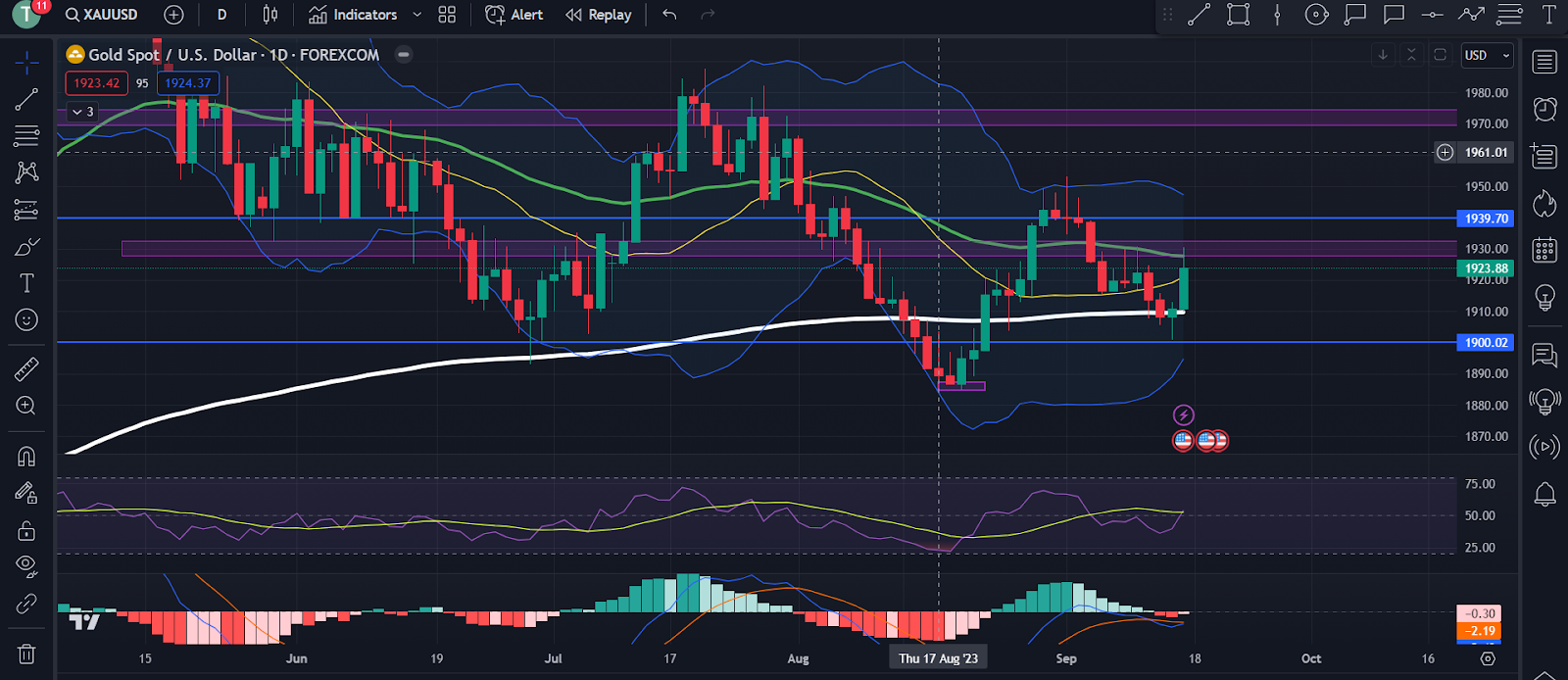Viewport: 1568px width, 680px height.
Task: Select the text favorite tool
Action: coord(1548,15)
